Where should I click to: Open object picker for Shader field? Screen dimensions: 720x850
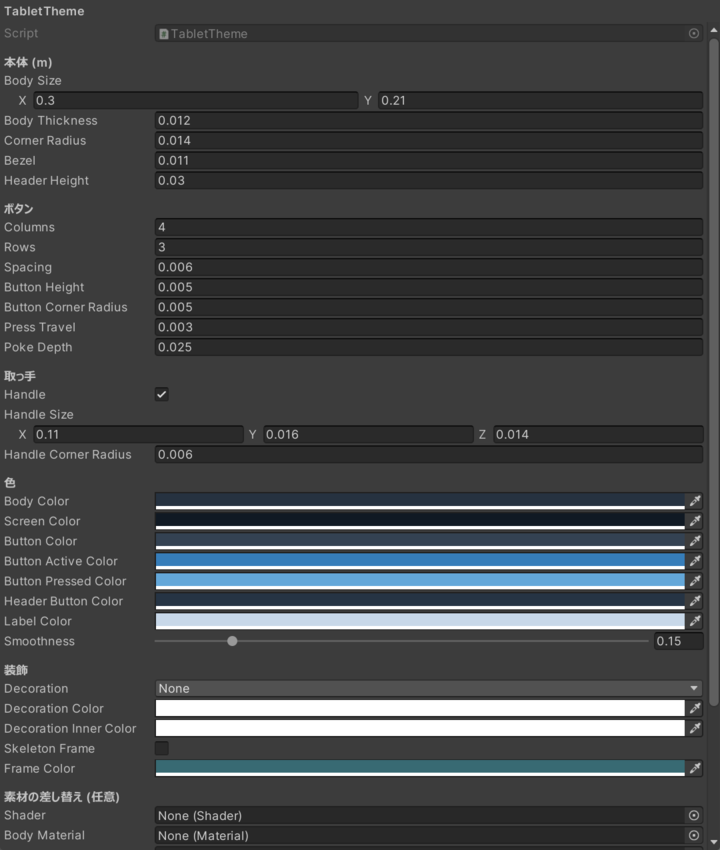coord(693,815)
